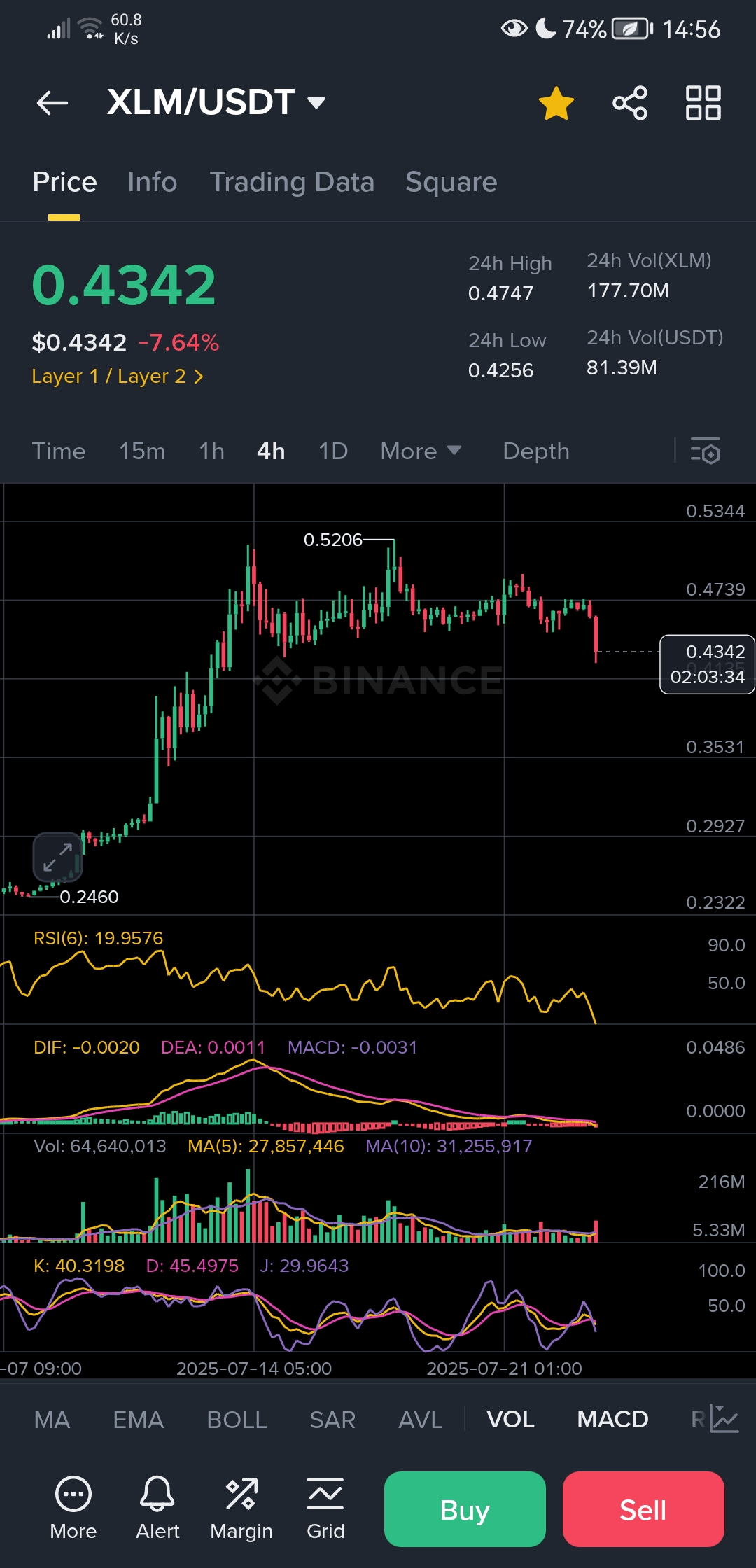Tap the 24h Low value 0.4256
The image size is (756, 1568).
[500, 370]
